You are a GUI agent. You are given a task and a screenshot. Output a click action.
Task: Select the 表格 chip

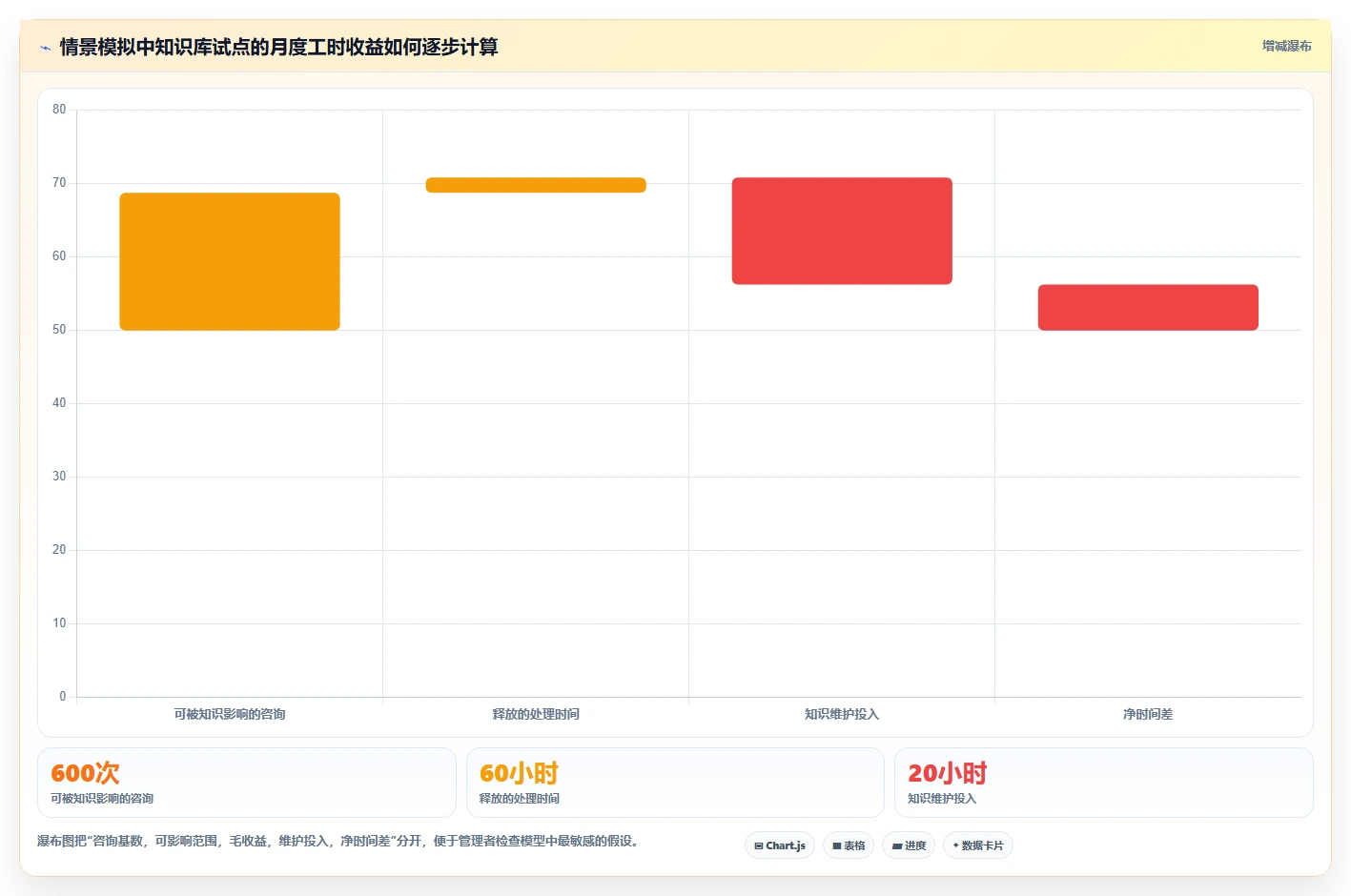(849, 845)
